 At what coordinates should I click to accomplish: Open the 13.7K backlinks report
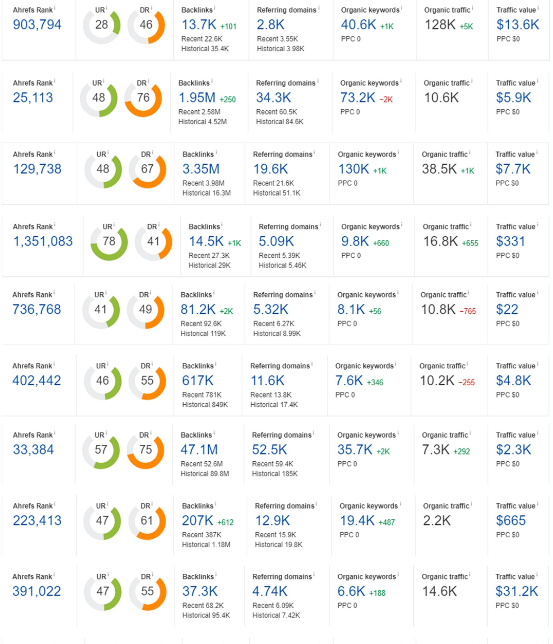click(199, 25)
